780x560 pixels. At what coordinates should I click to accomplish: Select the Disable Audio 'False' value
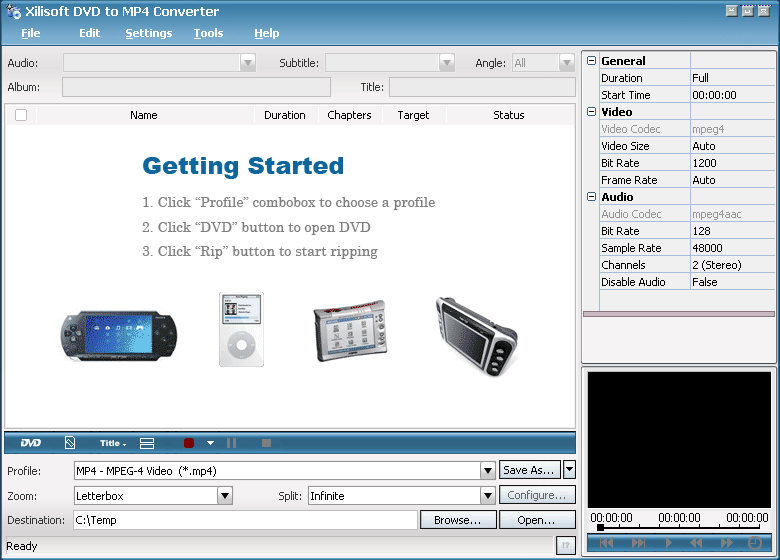click(x=732, y=282)
